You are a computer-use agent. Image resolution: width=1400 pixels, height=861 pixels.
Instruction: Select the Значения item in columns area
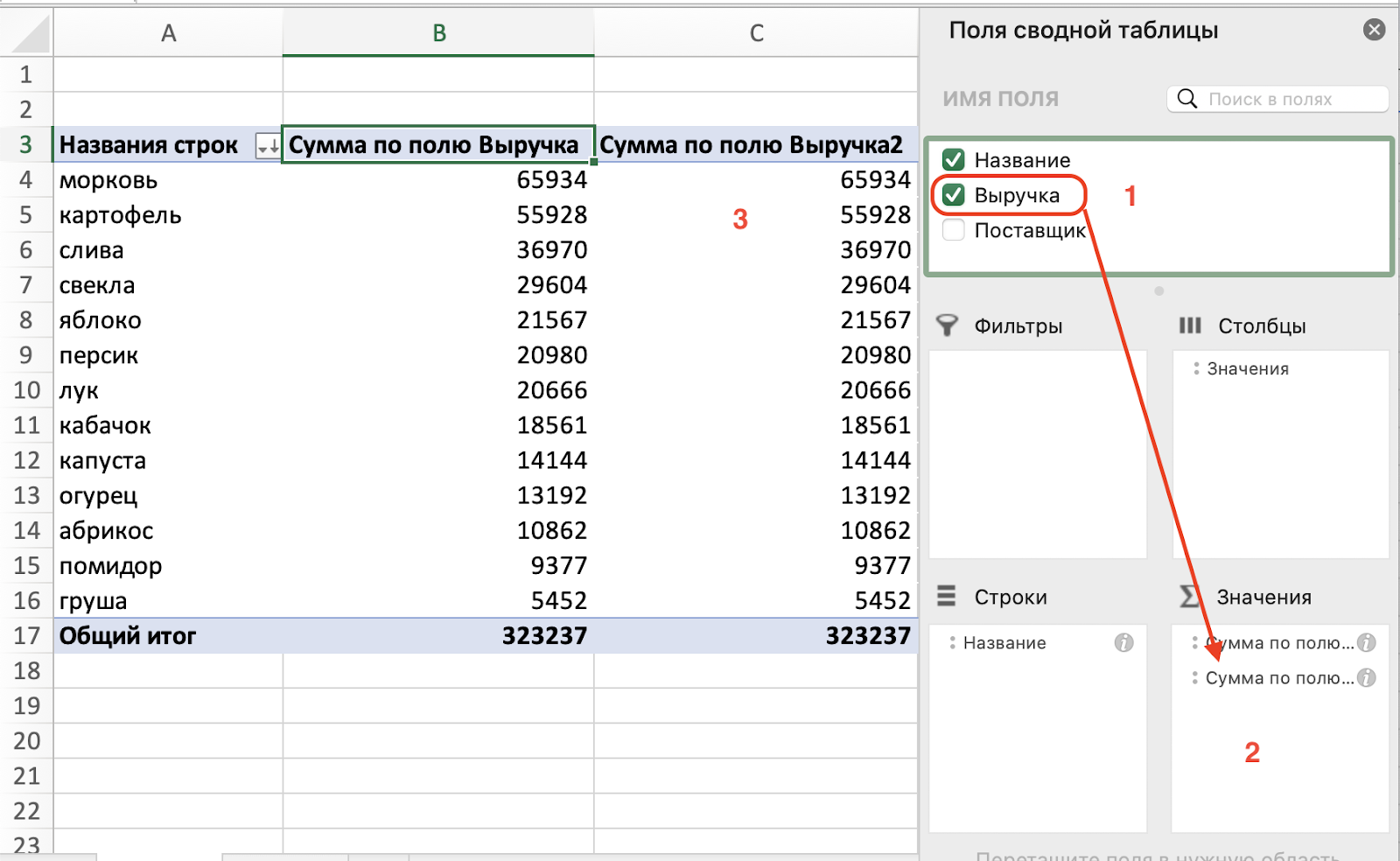(x=1247, y=369)
